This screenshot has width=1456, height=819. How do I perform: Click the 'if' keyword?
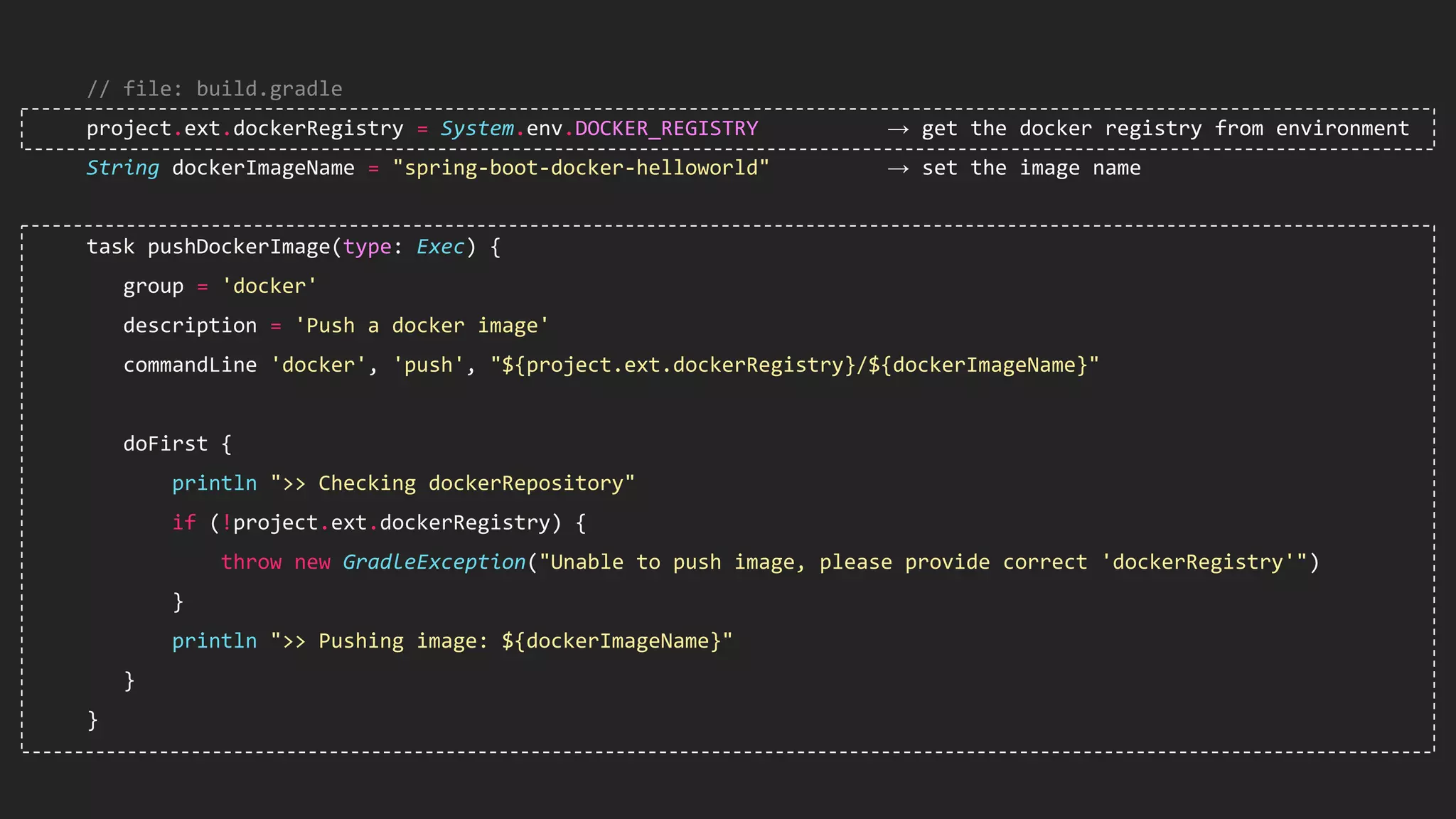(x=184, y=523)
